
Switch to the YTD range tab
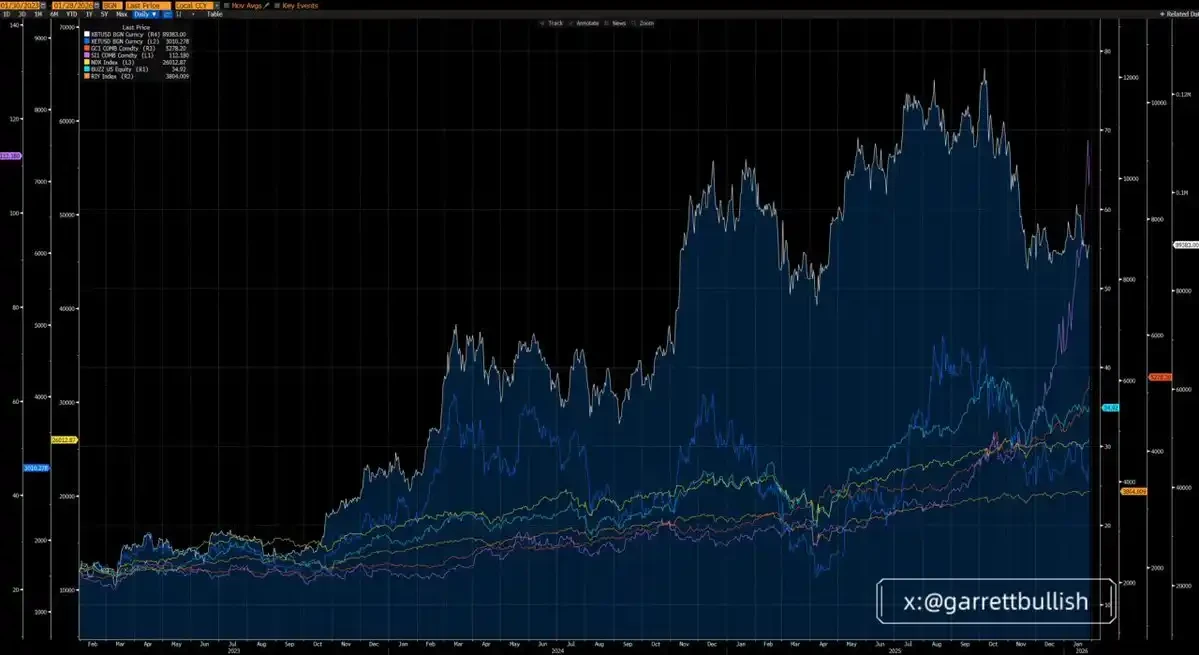click(x=72, y=14)
